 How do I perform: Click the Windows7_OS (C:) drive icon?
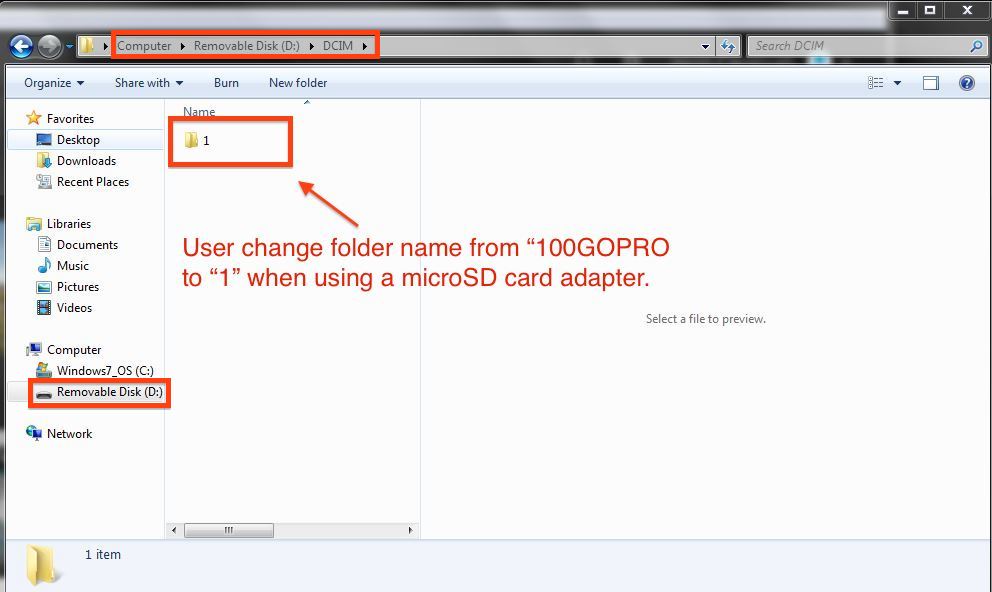(44, 370)
